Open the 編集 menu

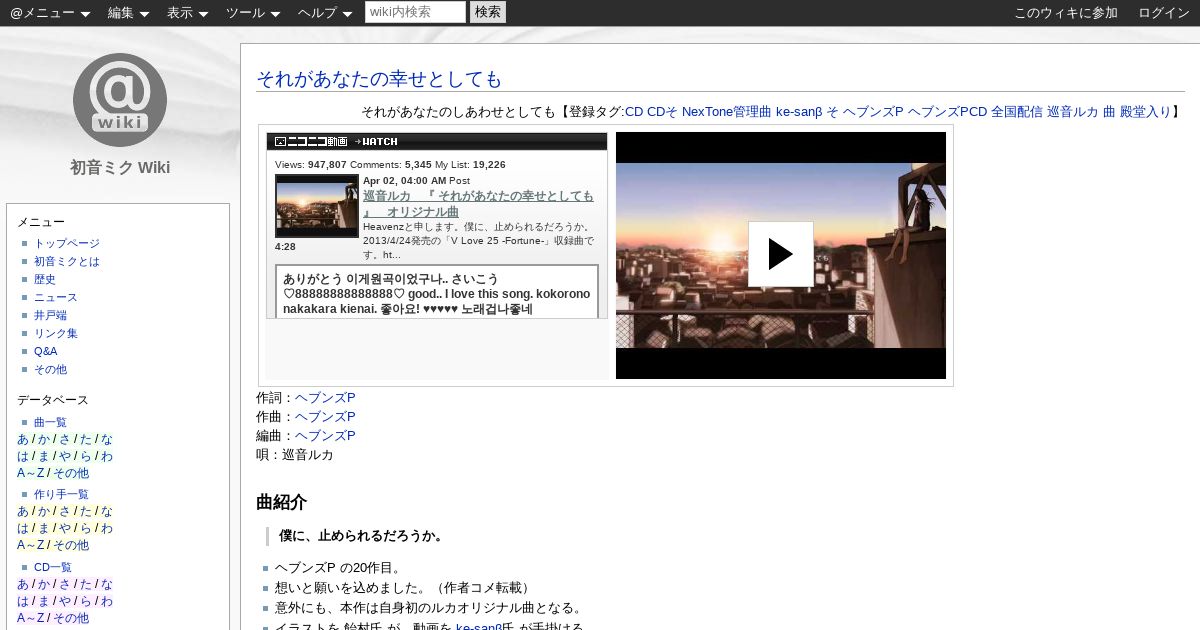128,13
